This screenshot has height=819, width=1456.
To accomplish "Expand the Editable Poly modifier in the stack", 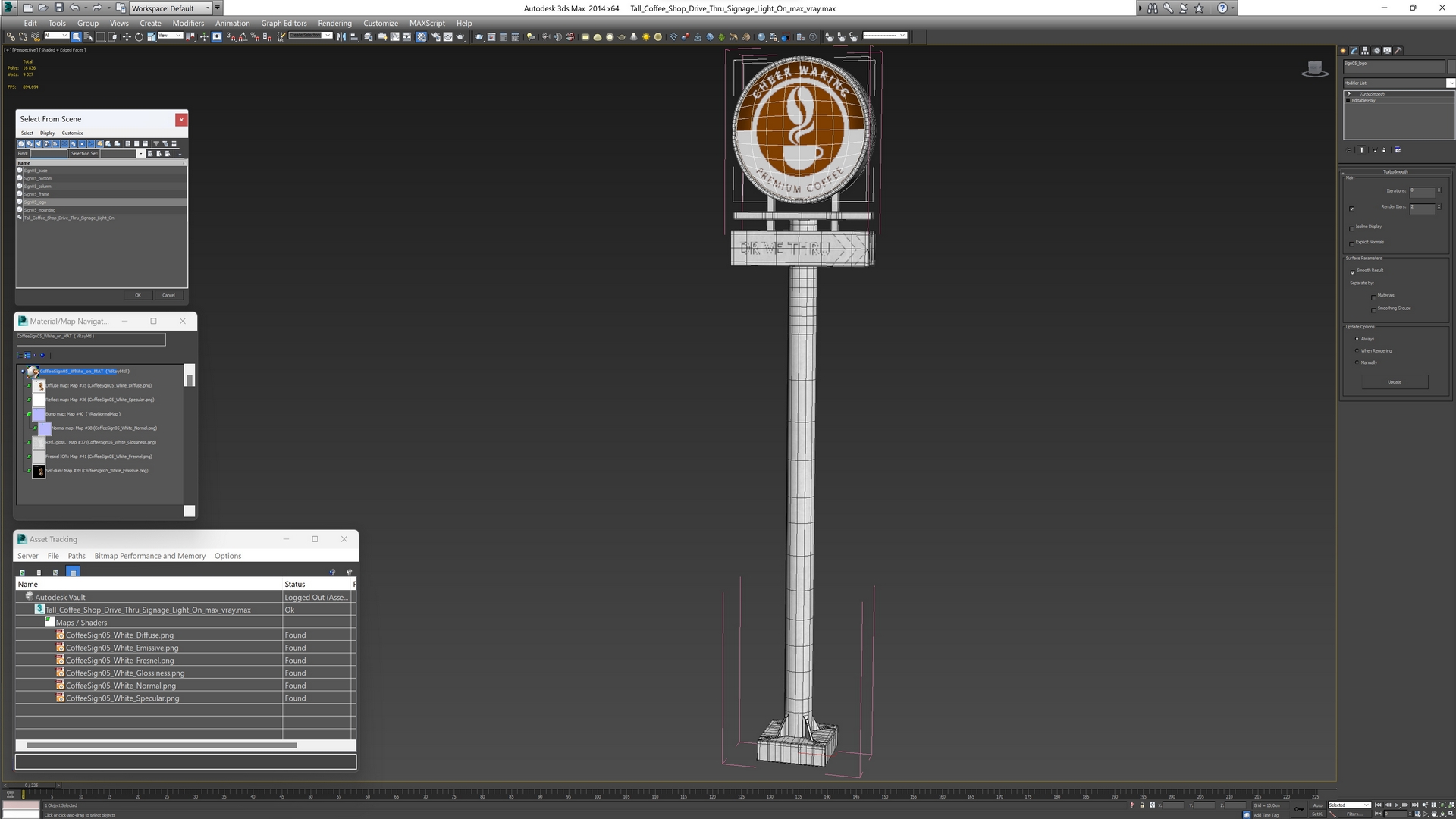I will tap(1348, 100).
